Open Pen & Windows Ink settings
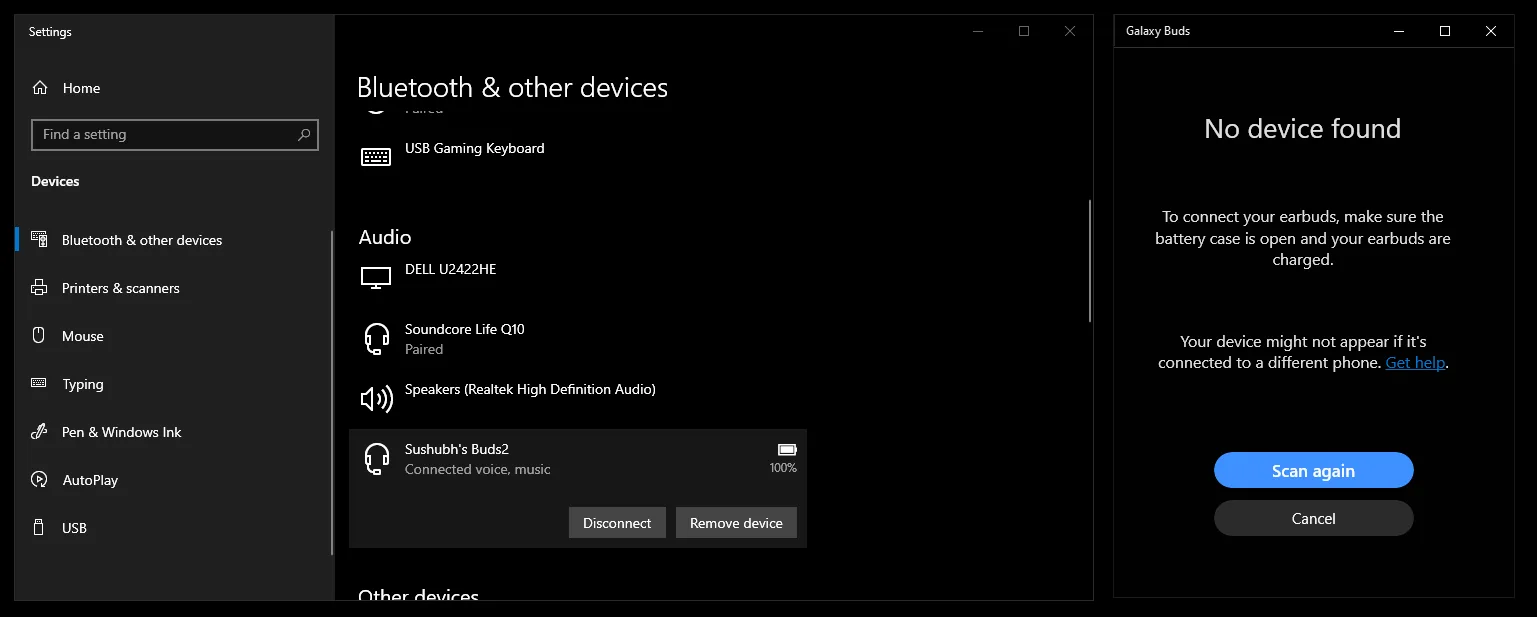This screenshot has width=1537, height=617. (x=174, y=432)
